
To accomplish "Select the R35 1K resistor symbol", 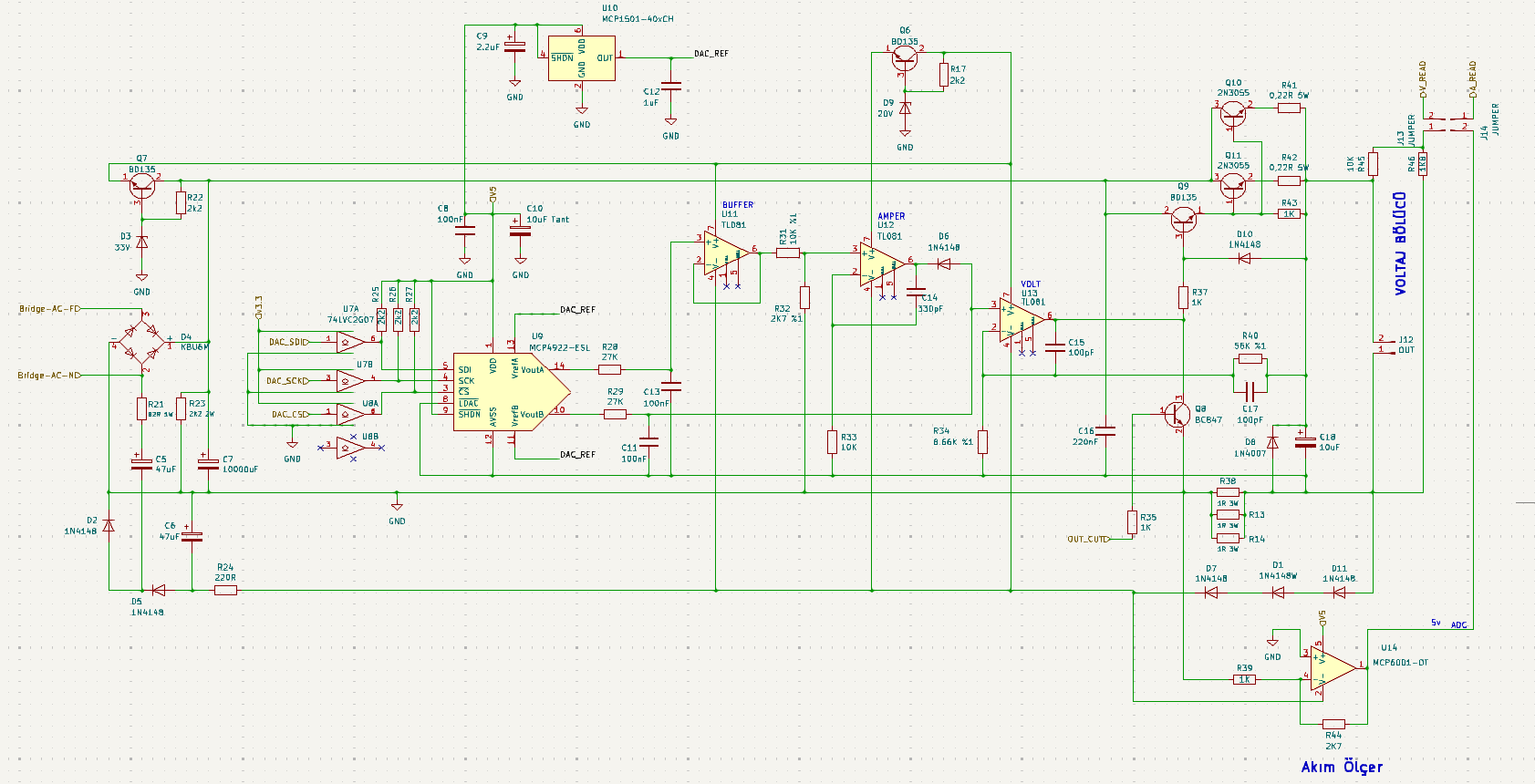I will pos(1132,522).
